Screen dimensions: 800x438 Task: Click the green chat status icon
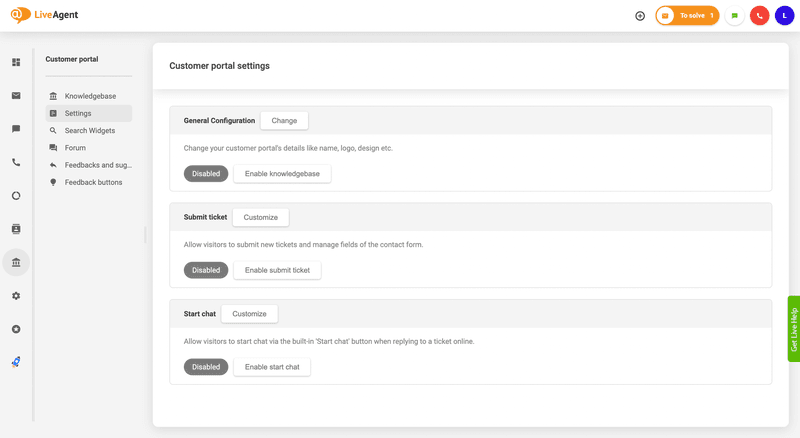click(x=735, y=16)
